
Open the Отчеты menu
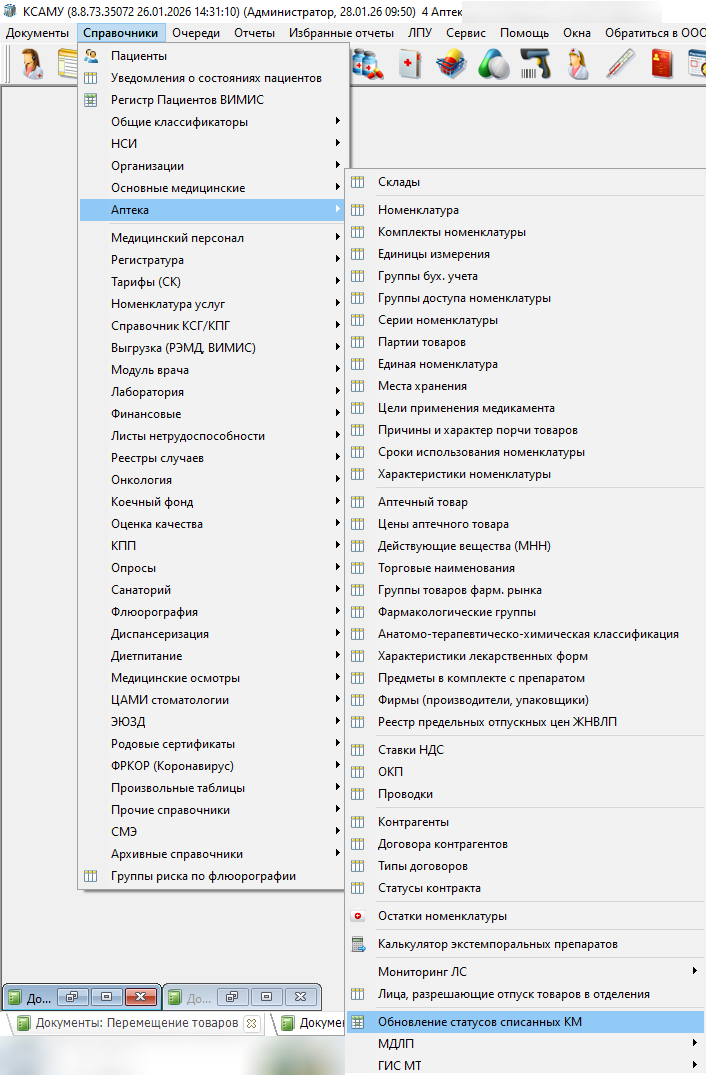pyautogui.click(x=254, y=33)
